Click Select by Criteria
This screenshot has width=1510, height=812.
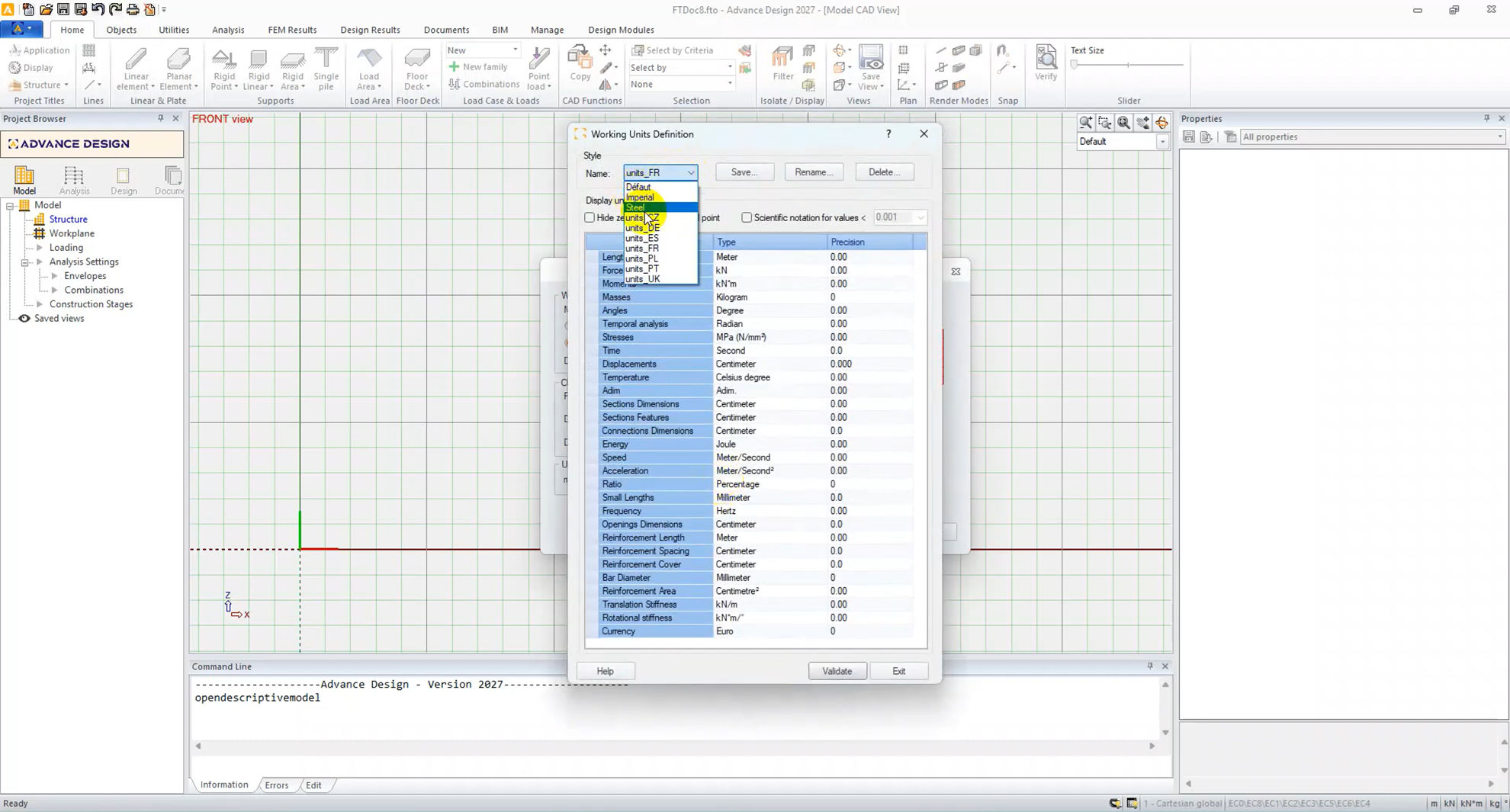(673, 50)
